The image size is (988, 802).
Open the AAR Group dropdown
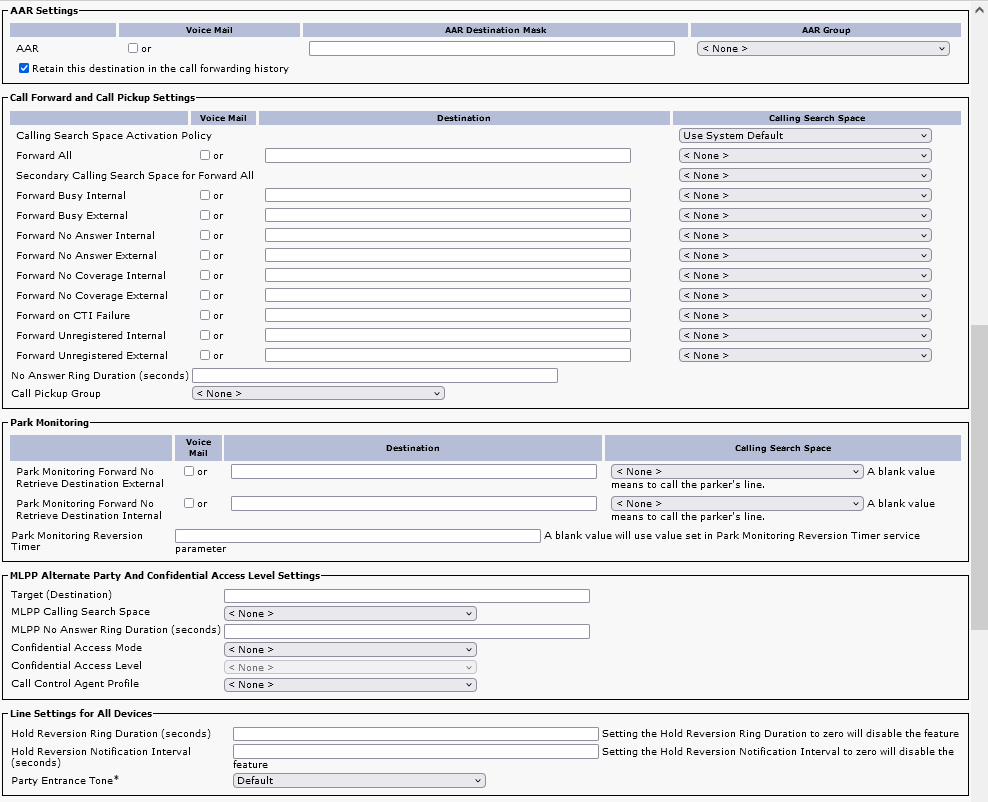point(822,48)
